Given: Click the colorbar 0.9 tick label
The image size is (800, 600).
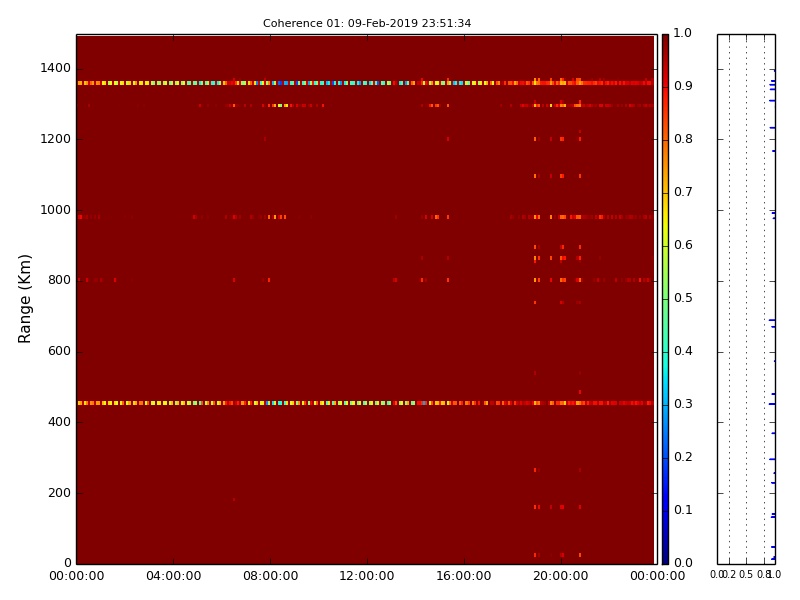Looking at the screenshot, I should 683,86.
